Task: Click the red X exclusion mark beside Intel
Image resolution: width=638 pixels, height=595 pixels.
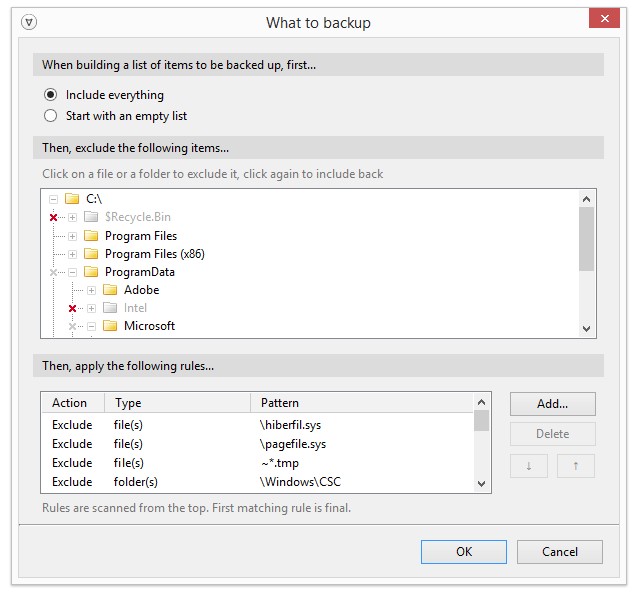Action: 72,308
